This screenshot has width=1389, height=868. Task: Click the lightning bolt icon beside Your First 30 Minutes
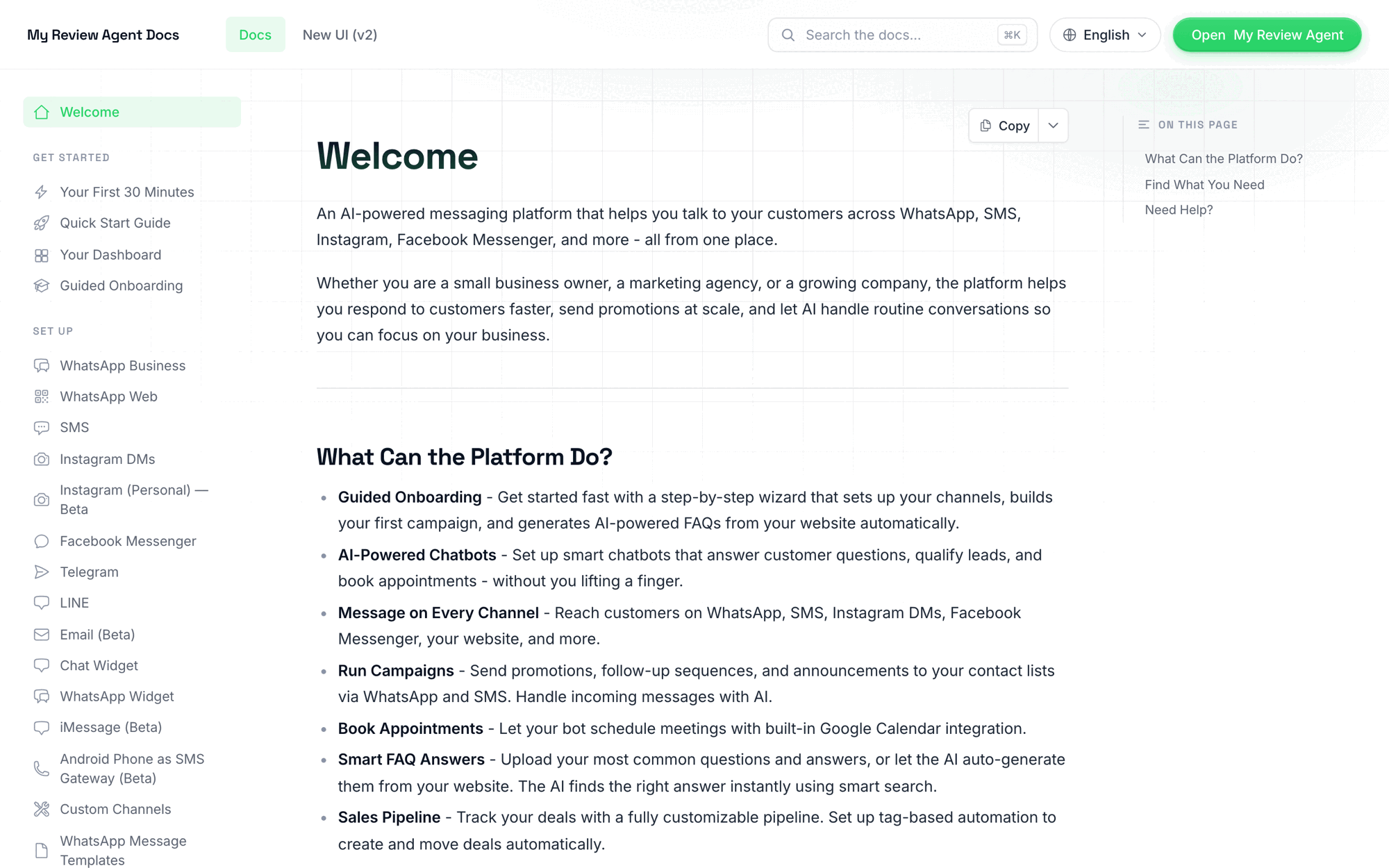[42, 192]
